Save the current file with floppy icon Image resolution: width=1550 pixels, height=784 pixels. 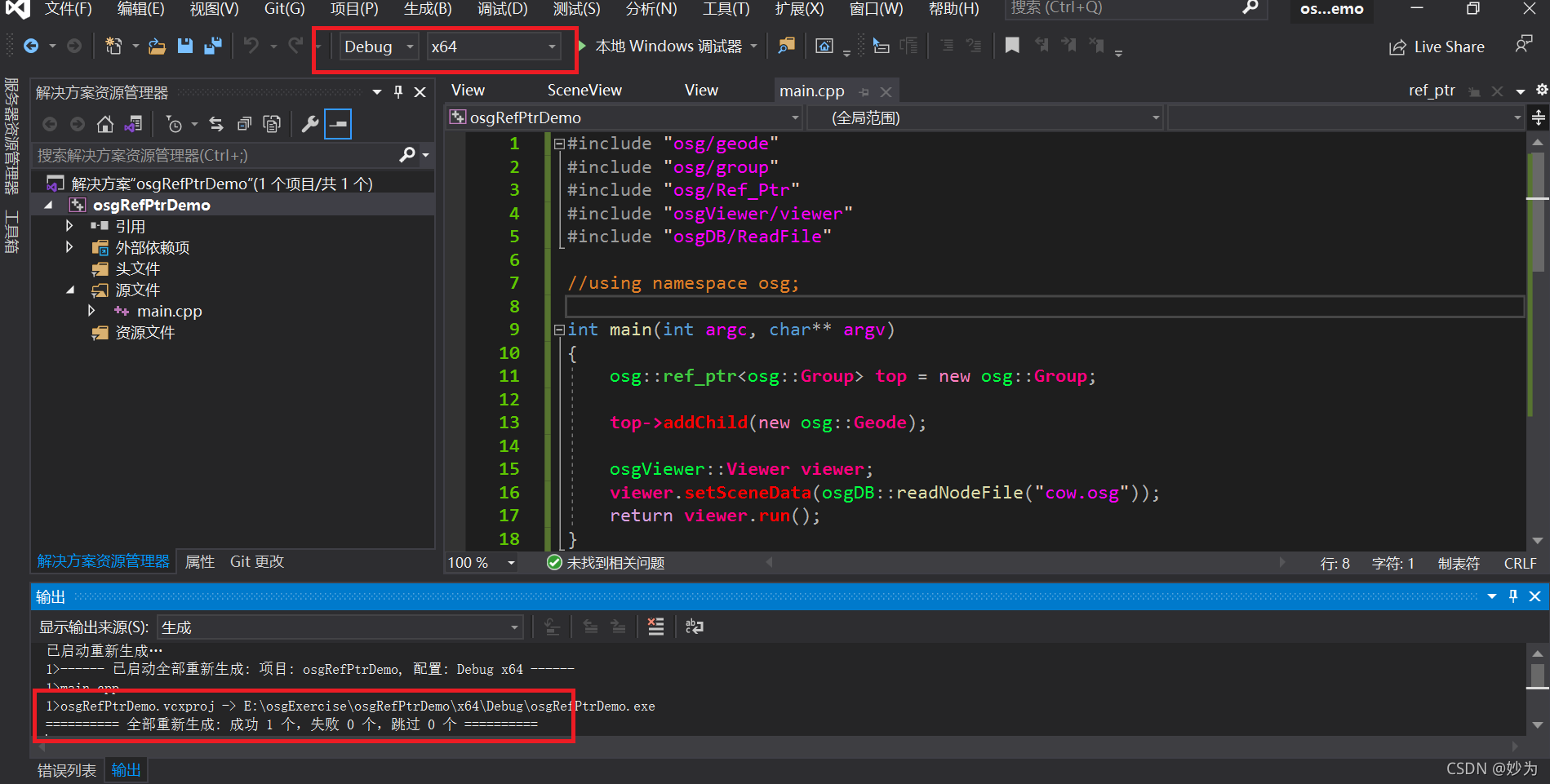185,47
